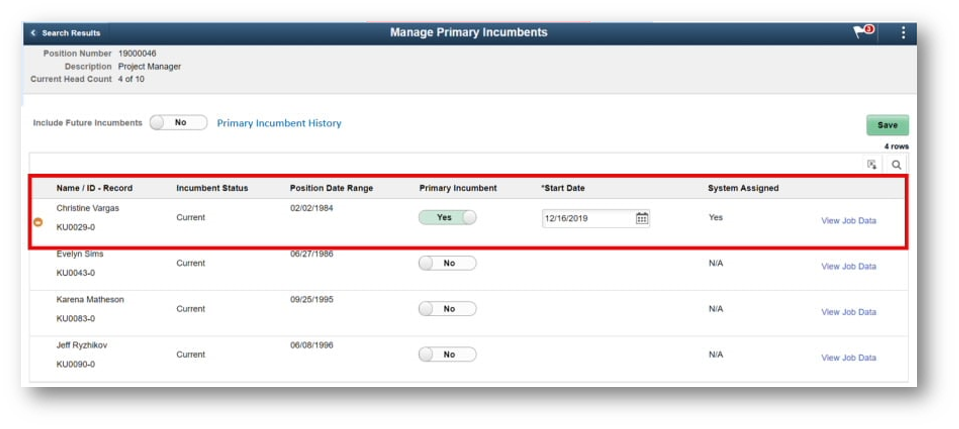This screenshot has width=959, height=429.
Task: Select record ID KU0090-0
Action: coord(75,364)
